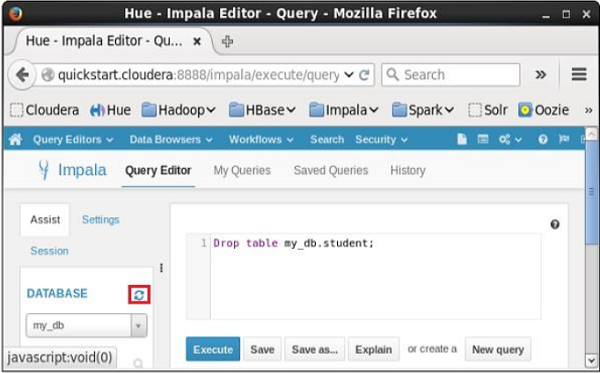The height and width of the screenshot is (373, 600).
Task: Open the new document icon in Hue toolbar
Action: [x=462, y=139]
